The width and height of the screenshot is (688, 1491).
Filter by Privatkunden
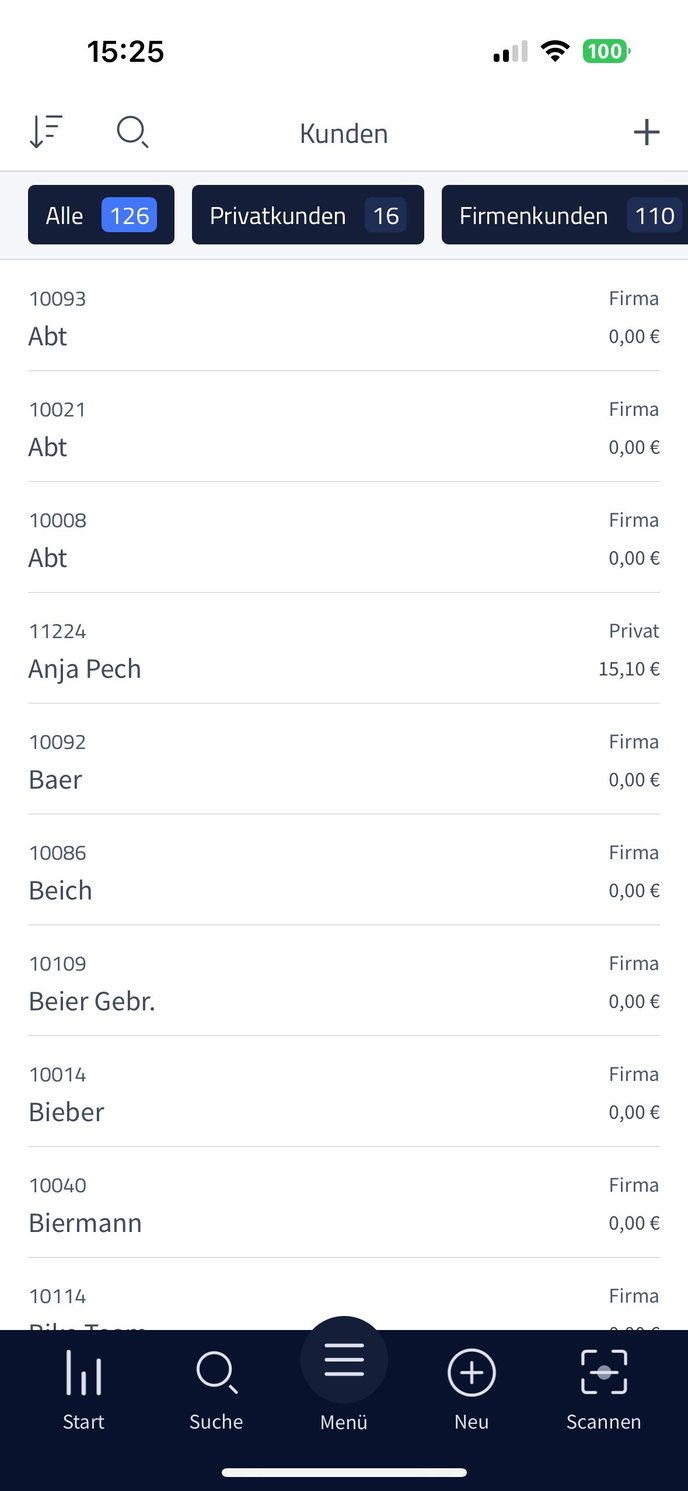[x=308, y=215]
